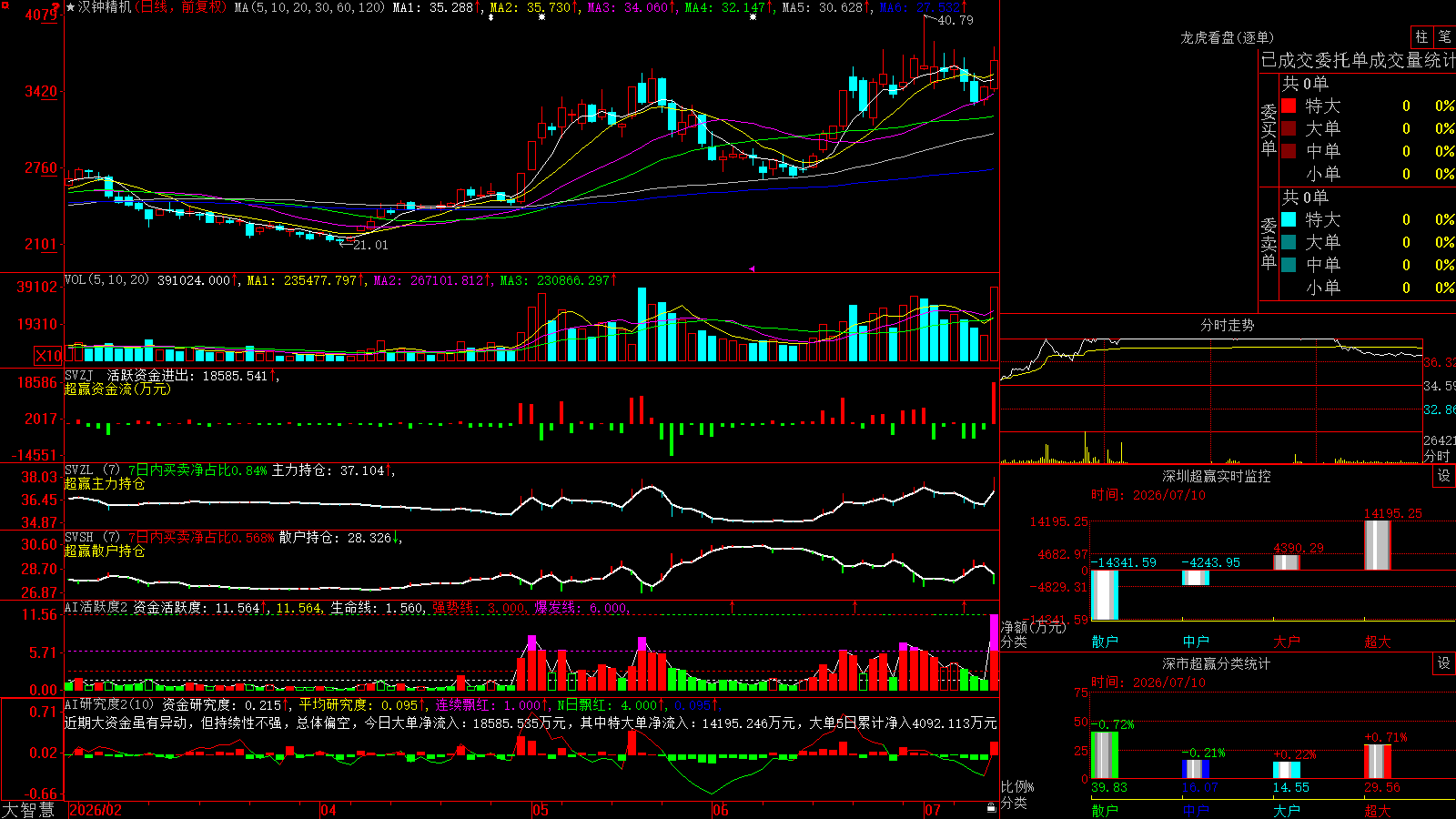Click the white diamond marker under the 35.730 MA2 value
Viewport: 1456px width, 819px height.
tap(542, 17)
